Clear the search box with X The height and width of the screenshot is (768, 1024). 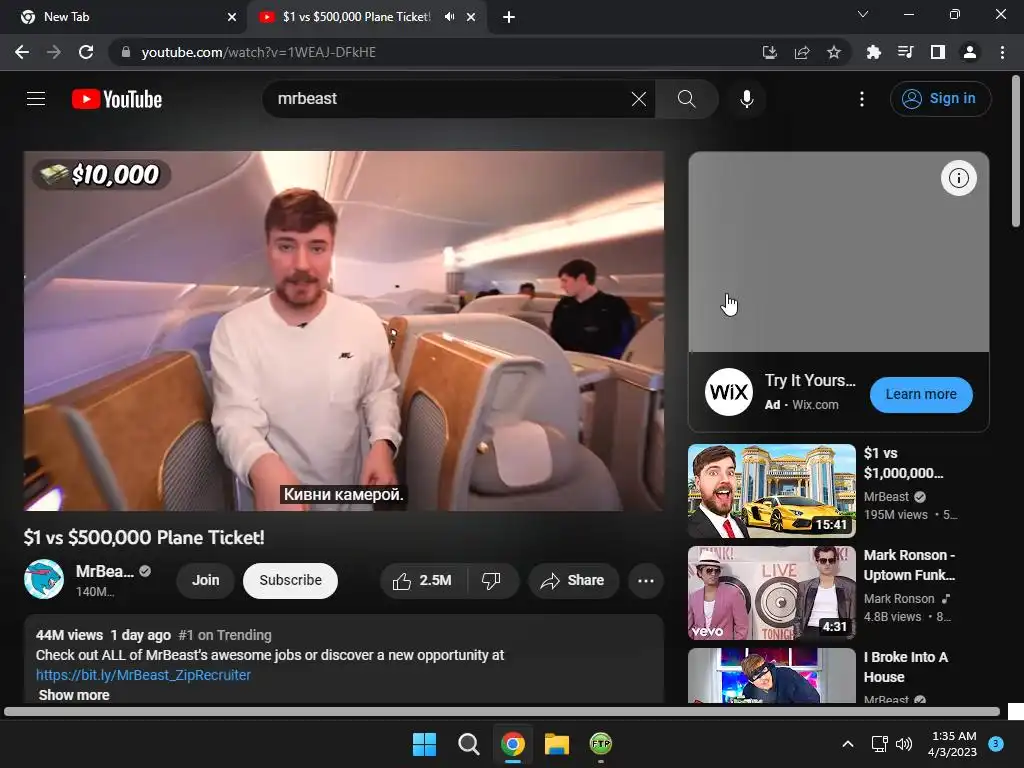(x=639, y=99)
